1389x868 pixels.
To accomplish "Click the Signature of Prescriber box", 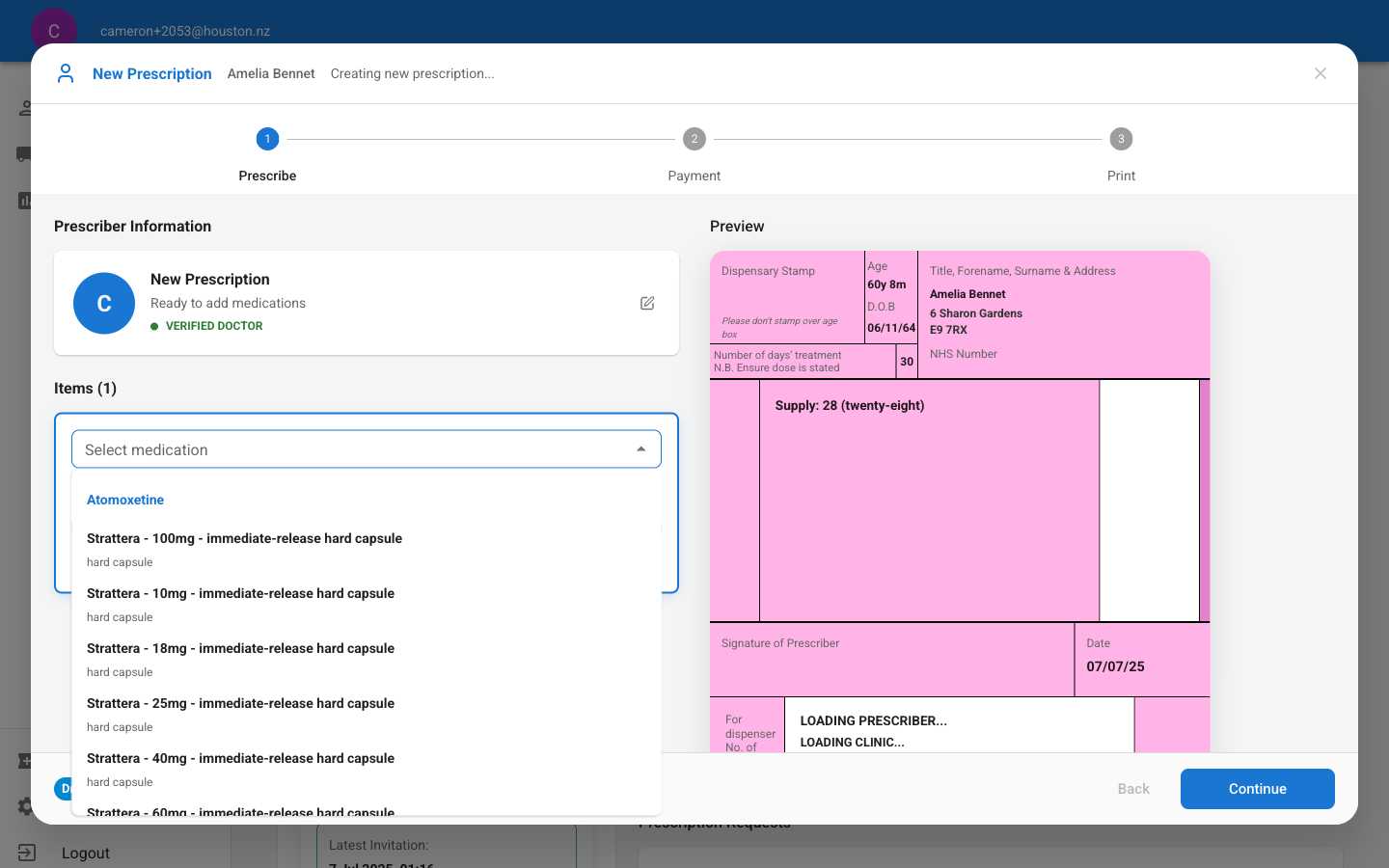I will (892, 660).
